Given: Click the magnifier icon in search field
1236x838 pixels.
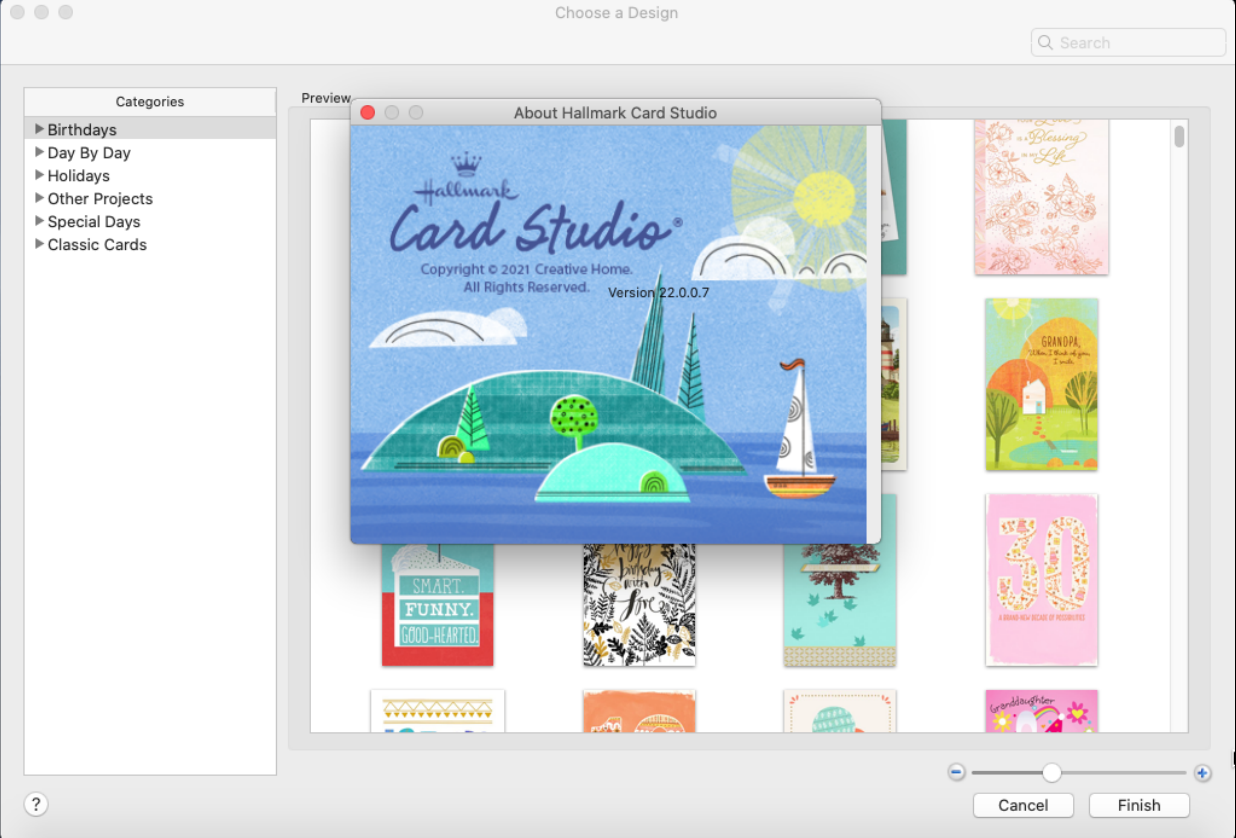Looking at the screenshot, I should click(x=1046, y=43).
